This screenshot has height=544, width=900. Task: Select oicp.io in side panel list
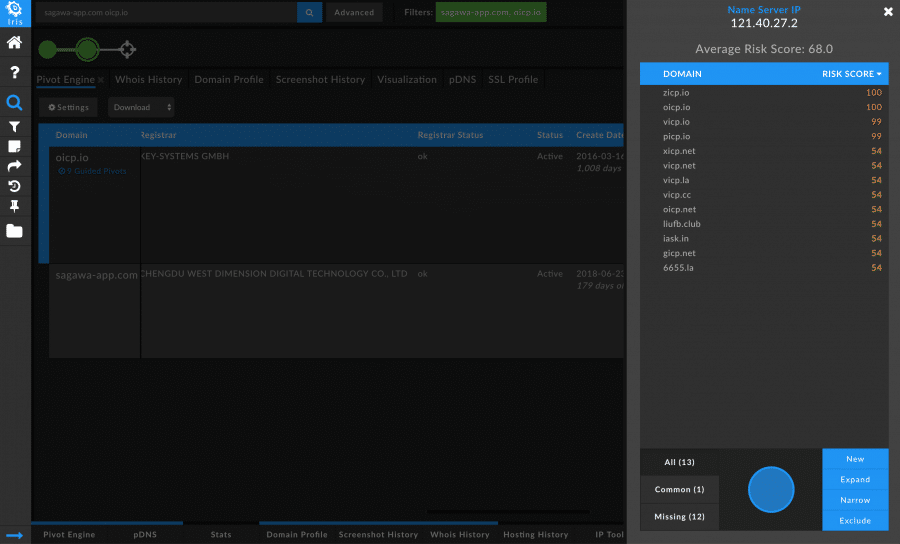[764, 107]
